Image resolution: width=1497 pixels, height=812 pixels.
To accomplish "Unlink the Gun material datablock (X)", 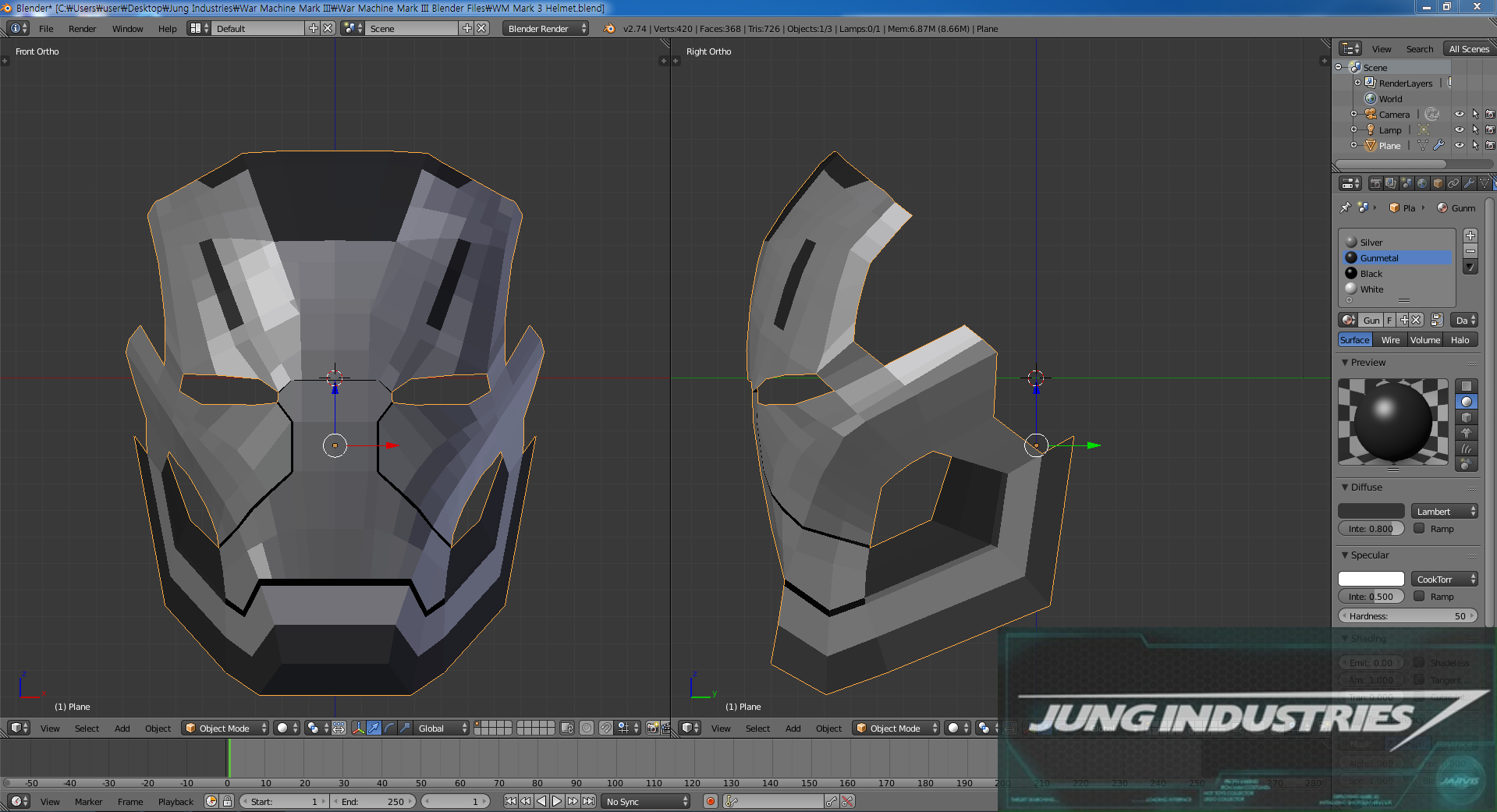I will coord(1417,320).
